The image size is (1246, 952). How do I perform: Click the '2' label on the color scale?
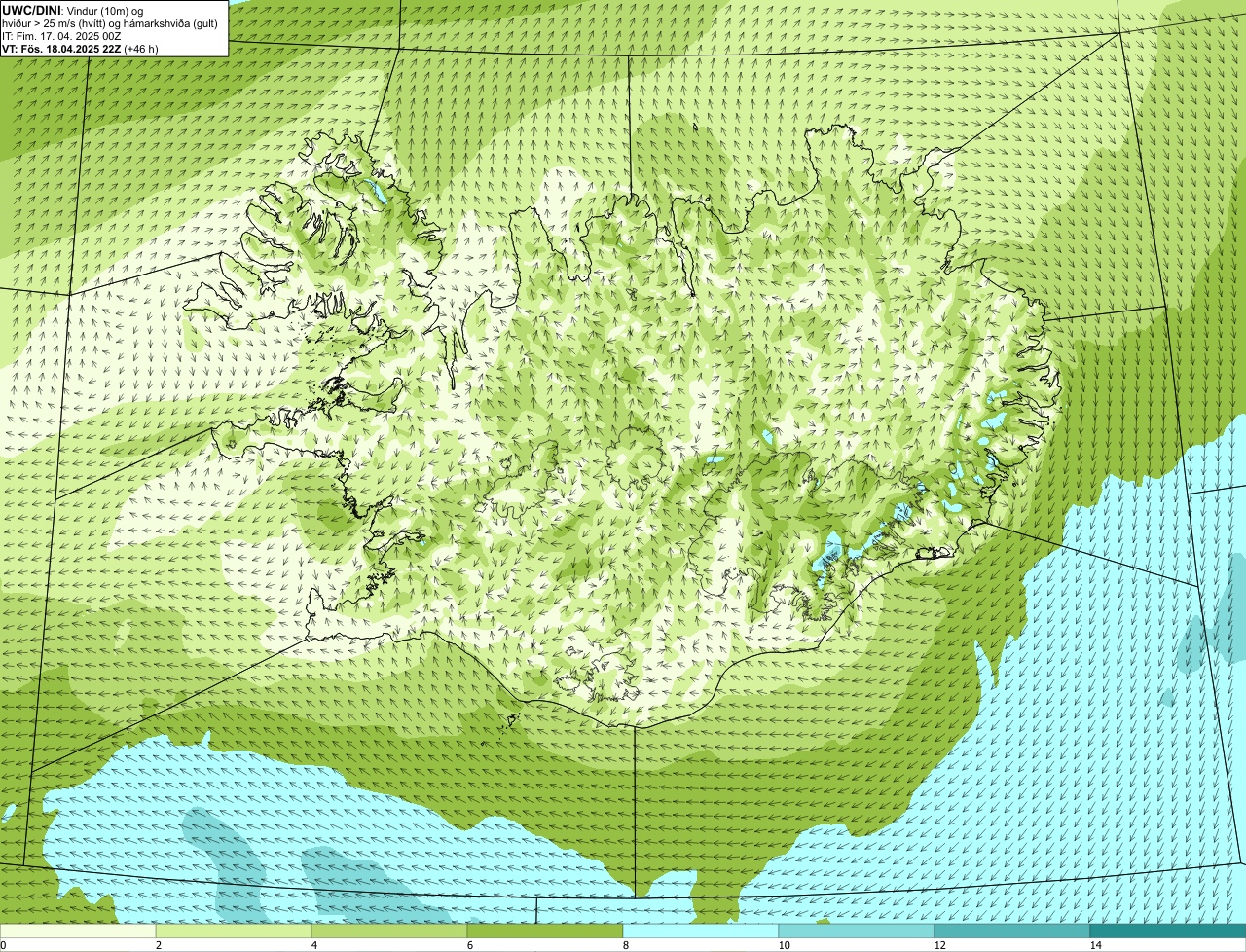point(158,945)
